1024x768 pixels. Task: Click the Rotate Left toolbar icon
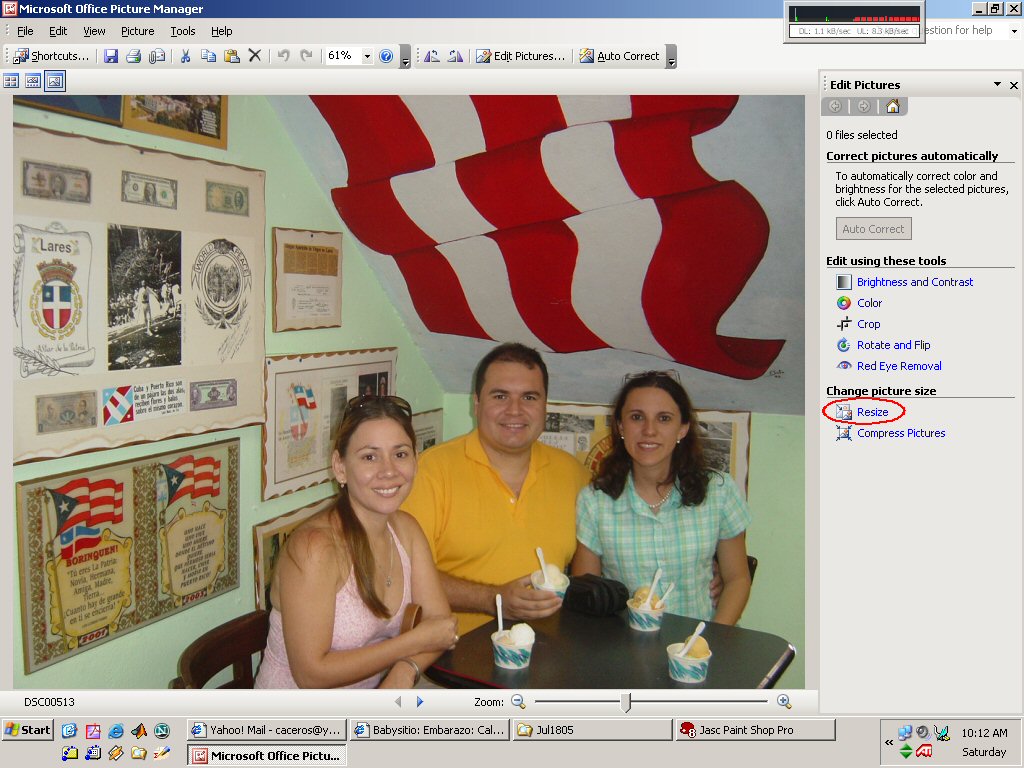pos(432,56)
